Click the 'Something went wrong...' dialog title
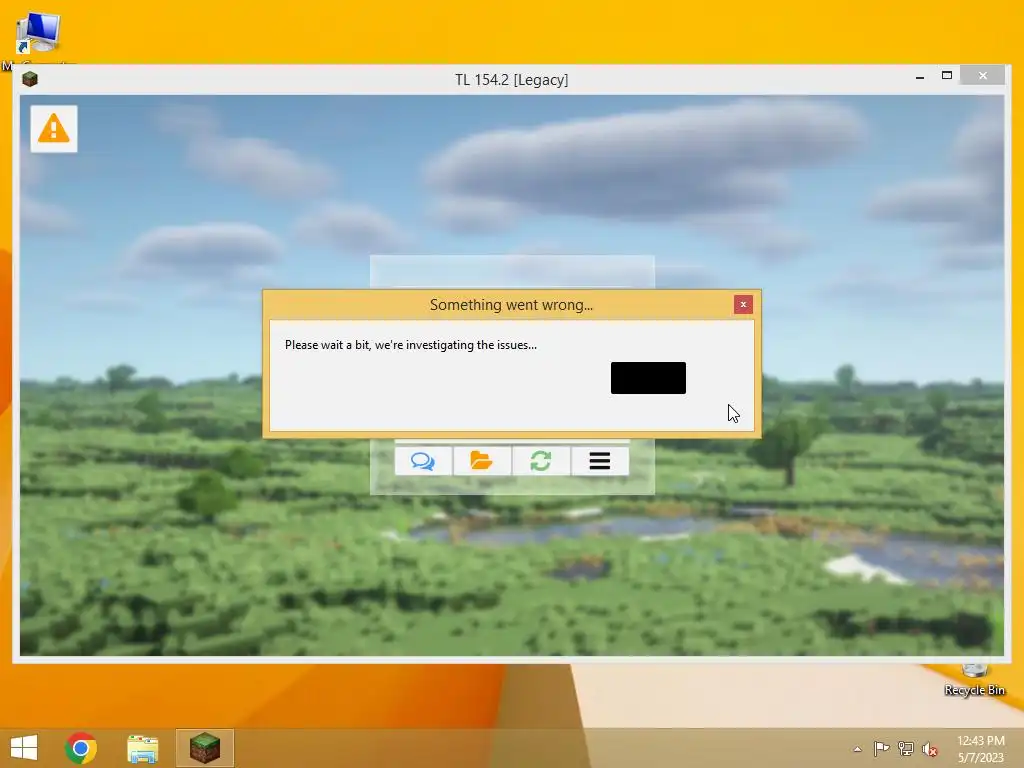This screenshot has width=1024, height=768. pos(511,305)
